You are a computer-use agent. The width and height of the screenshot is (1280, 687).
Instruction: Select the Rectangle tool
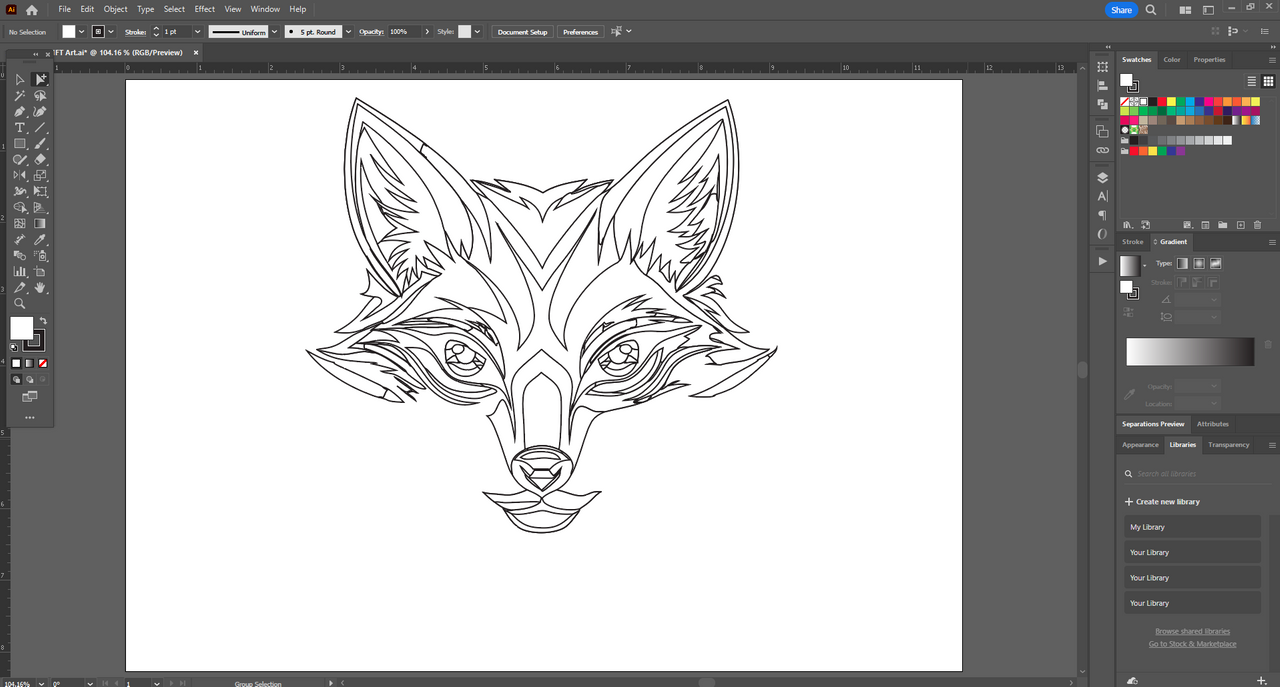(x=19, y=144)
